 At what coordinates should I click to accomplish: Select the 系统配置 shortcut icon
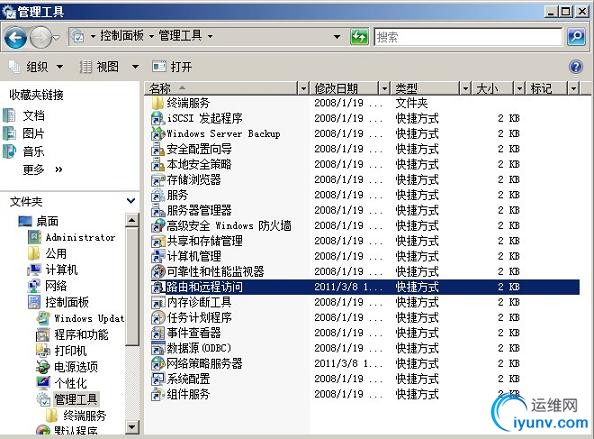[157, 379]
